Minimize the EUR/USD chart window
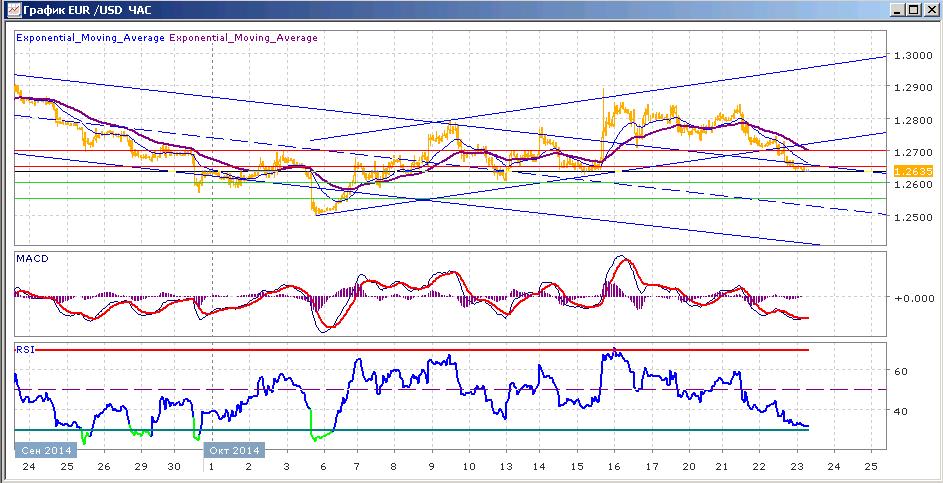 [898, 10]
